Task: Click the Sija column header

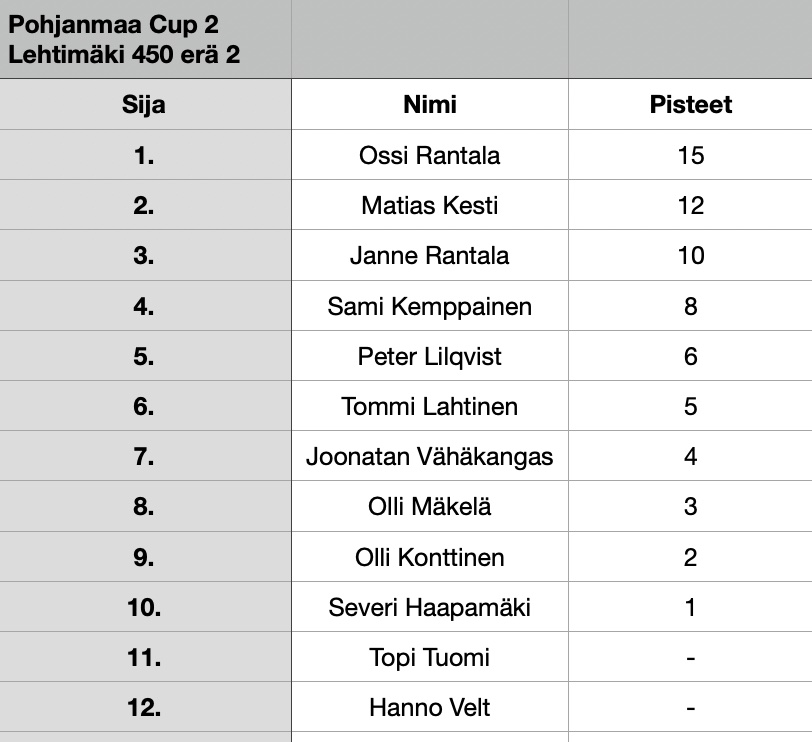Action: tap(146, 104)
